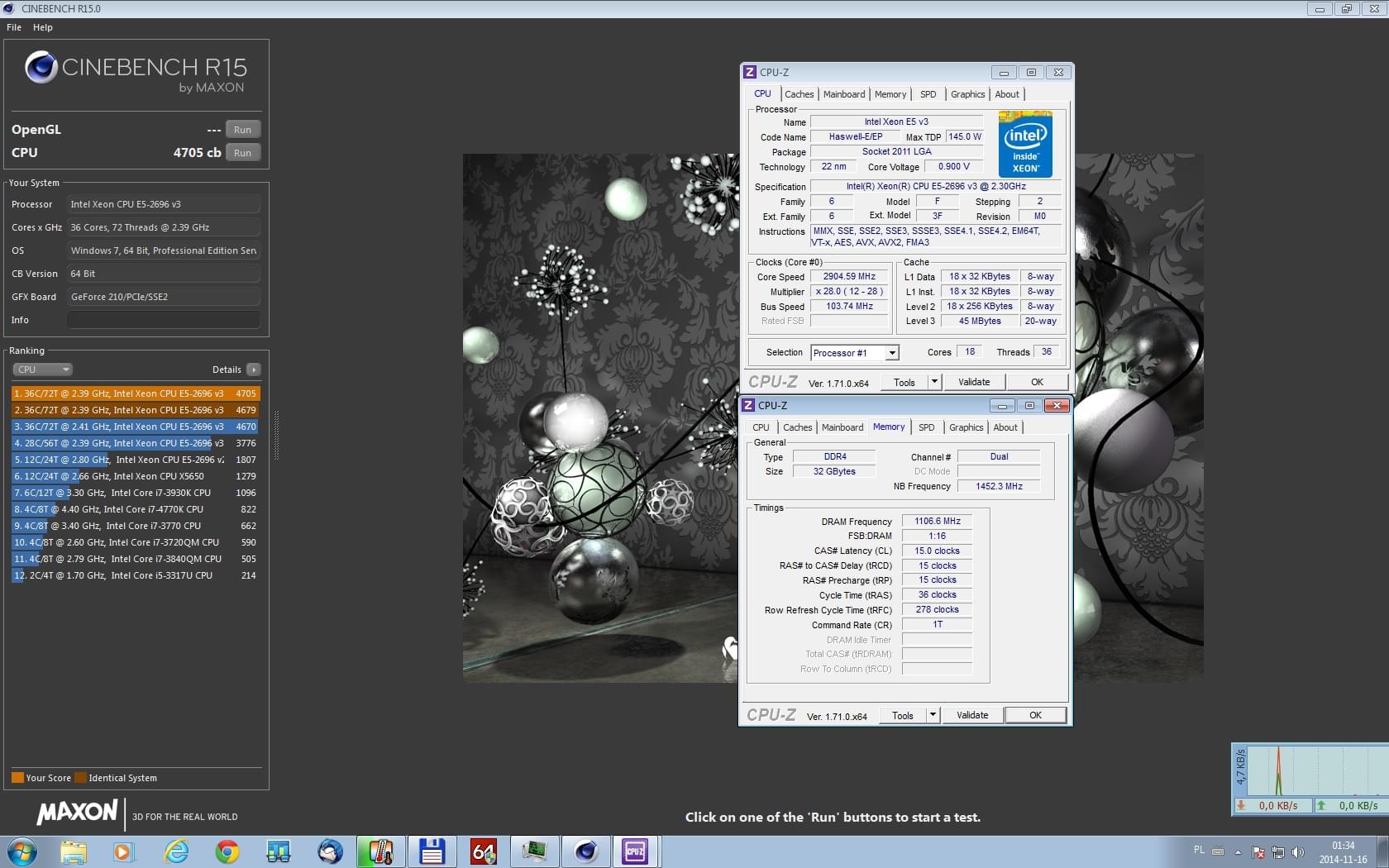Open the Processor #1 selection dropdown
The height and width of the screenshot is (868, 1389).
point(891,353)
